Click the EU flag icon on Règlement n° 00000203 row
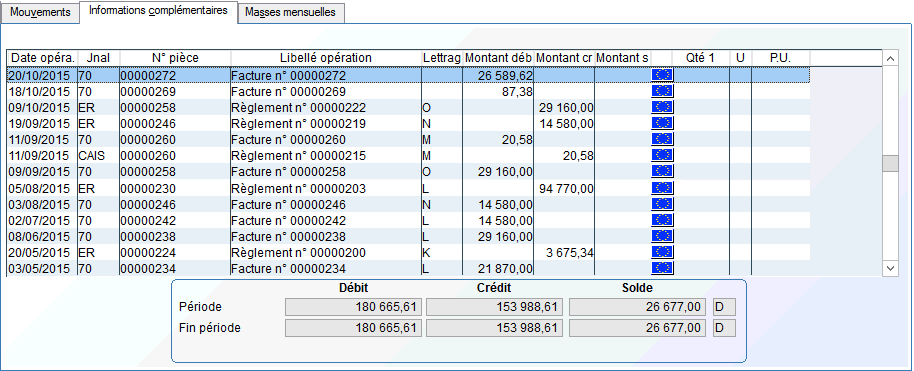This screenshot has height=371, width=914. [662, 188]
